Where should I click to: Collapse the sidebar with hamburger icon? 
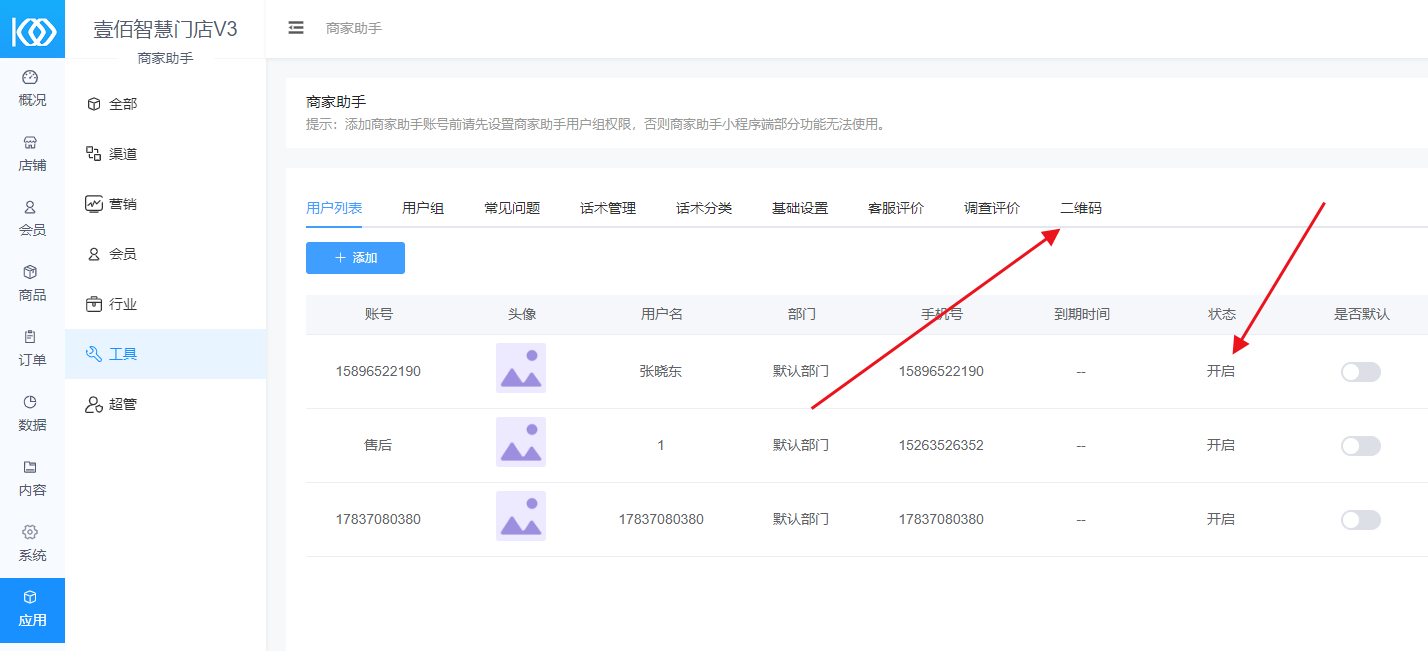coord(296,28)
